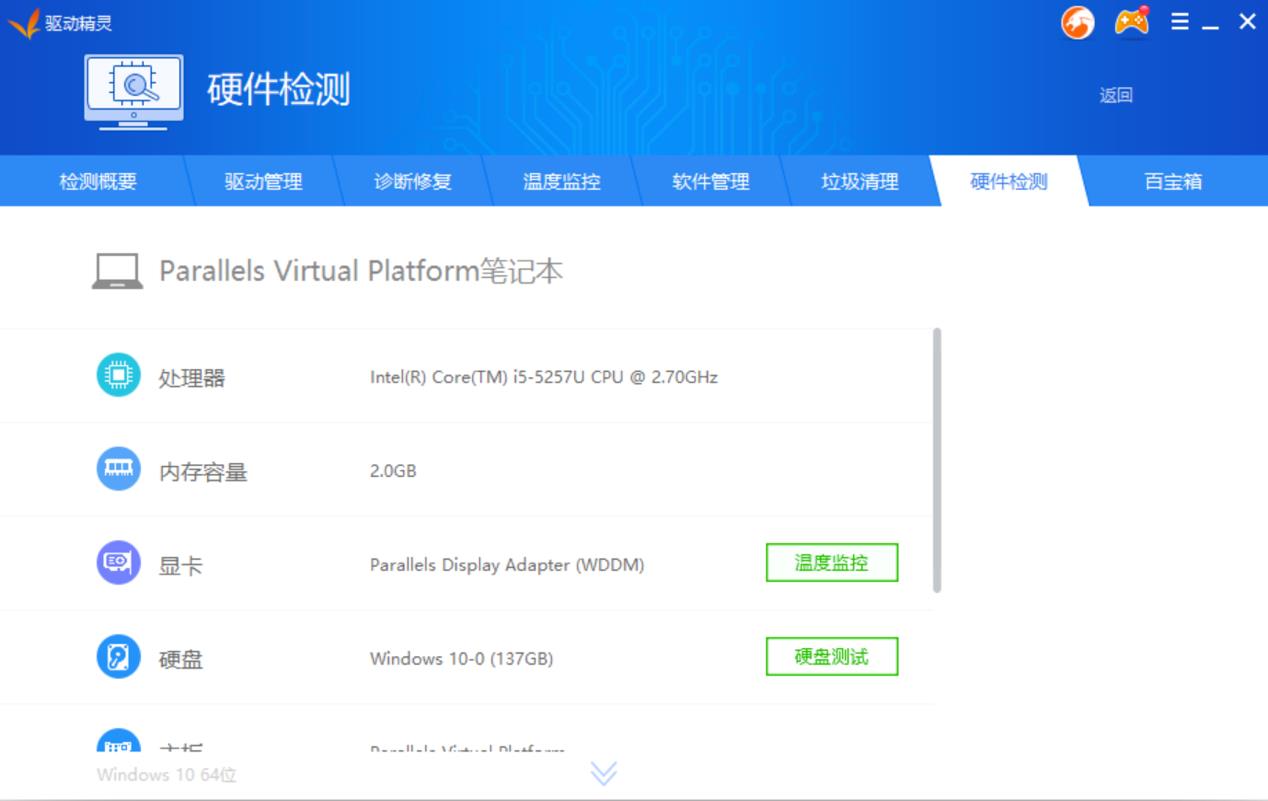
Task: Click the 2.0GB memory value
Action: pyautogui.click(x=393, y=471)
